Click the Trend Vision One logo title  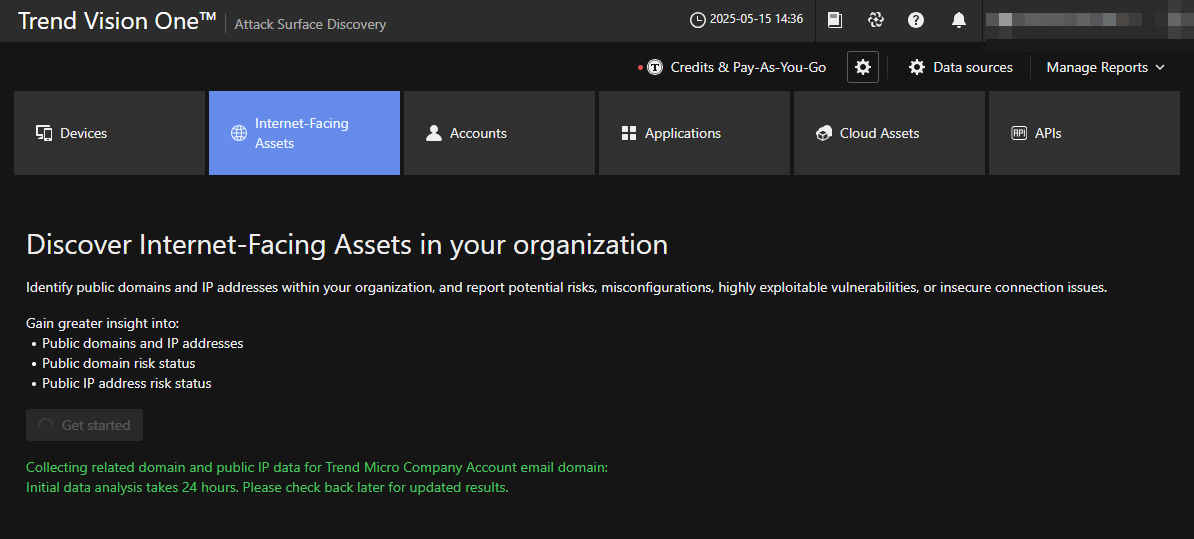pyautogui.click(x=117, y=21)
